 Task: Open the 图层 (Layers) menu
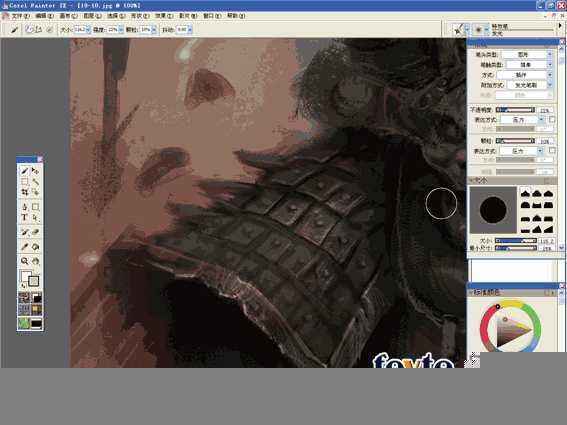tap(92, 16)
